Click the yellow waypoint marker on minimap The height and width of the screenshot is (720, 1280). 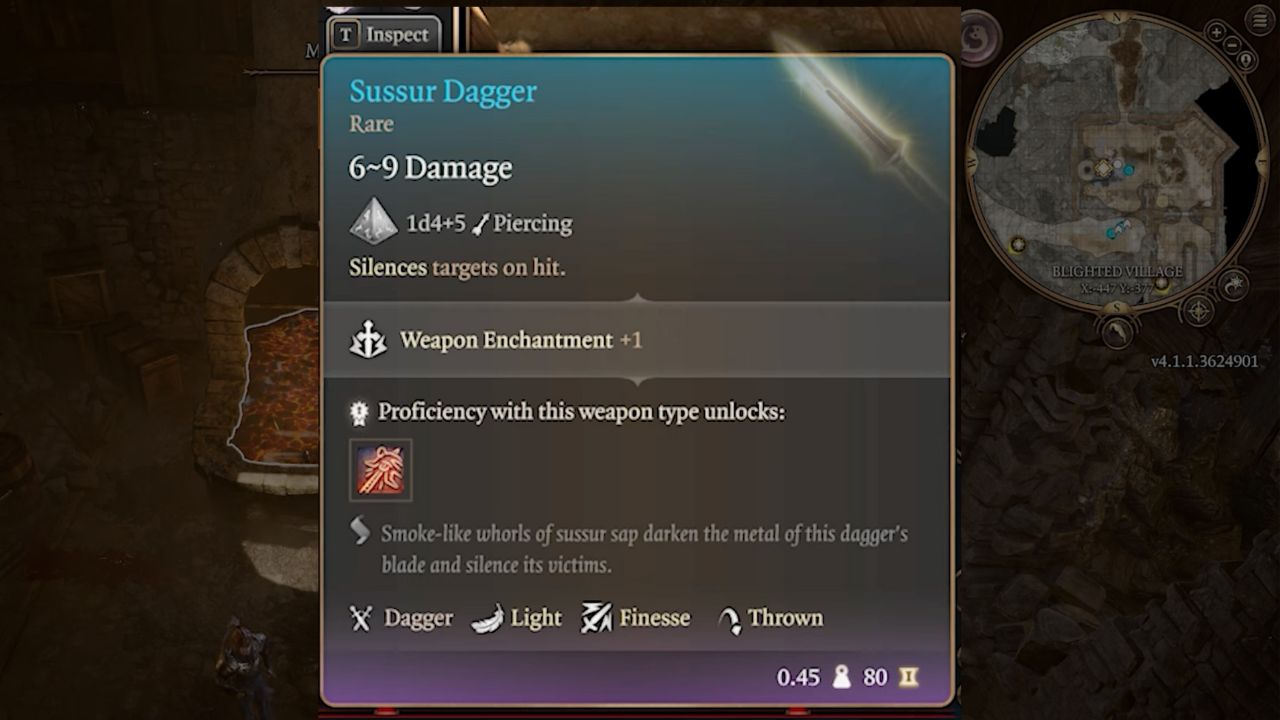[1018, 244]
